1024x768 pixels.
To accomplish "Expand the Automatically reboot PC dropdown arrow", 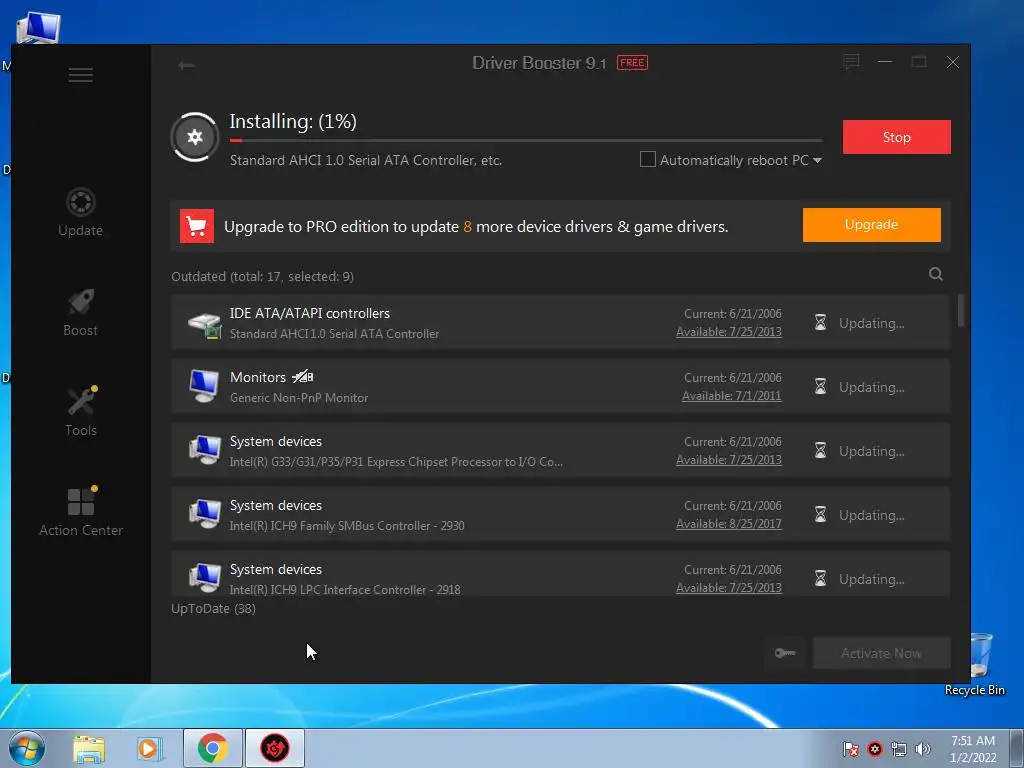I will [817, 160].
